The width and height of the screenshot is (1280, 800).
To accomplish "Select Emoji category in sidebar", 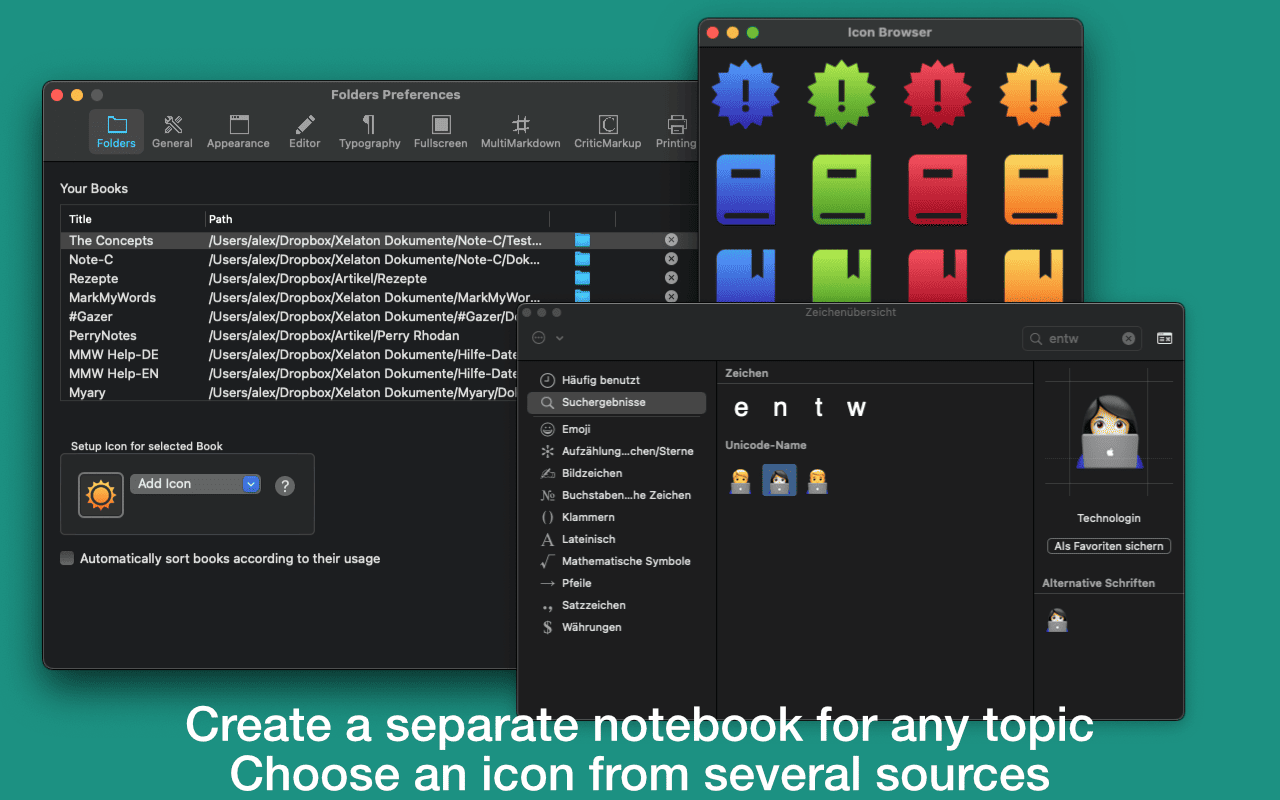I will (575, 429).
